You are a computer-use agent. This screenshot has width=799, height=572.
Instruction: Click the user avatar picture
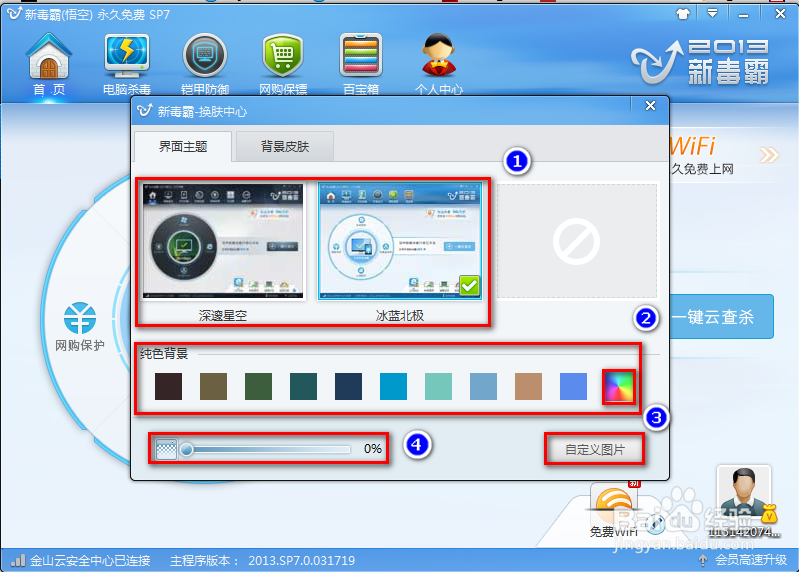[x=744, y=493]
